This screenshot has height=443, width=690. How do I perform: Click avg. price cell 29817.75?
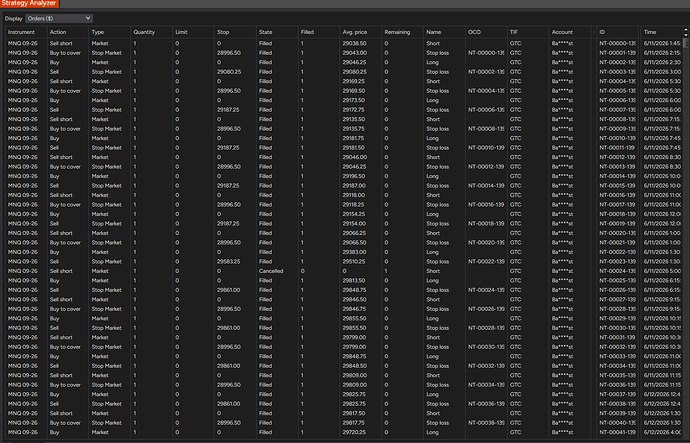[x=355, y=423]
